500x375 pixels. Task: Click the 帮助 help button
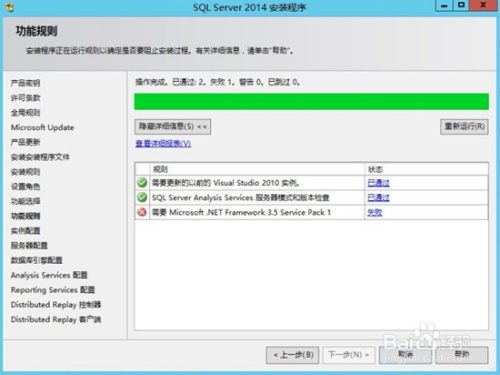462,355
